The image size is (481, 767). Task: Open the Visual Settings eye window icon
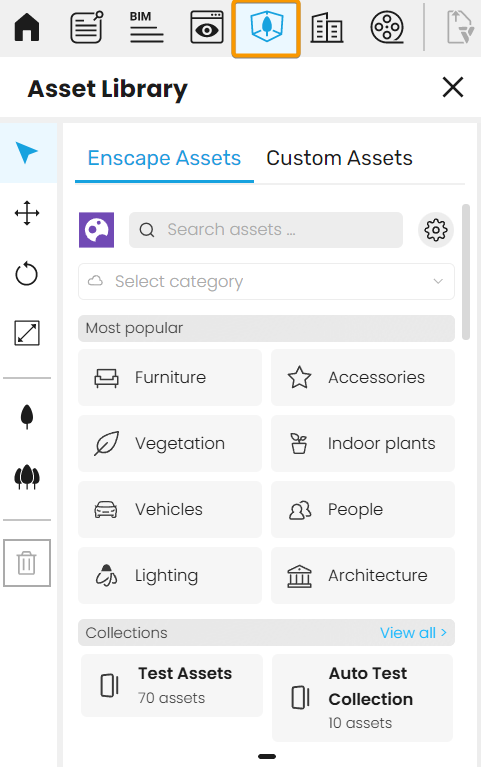pyautogui.click(x=206, y=27)
